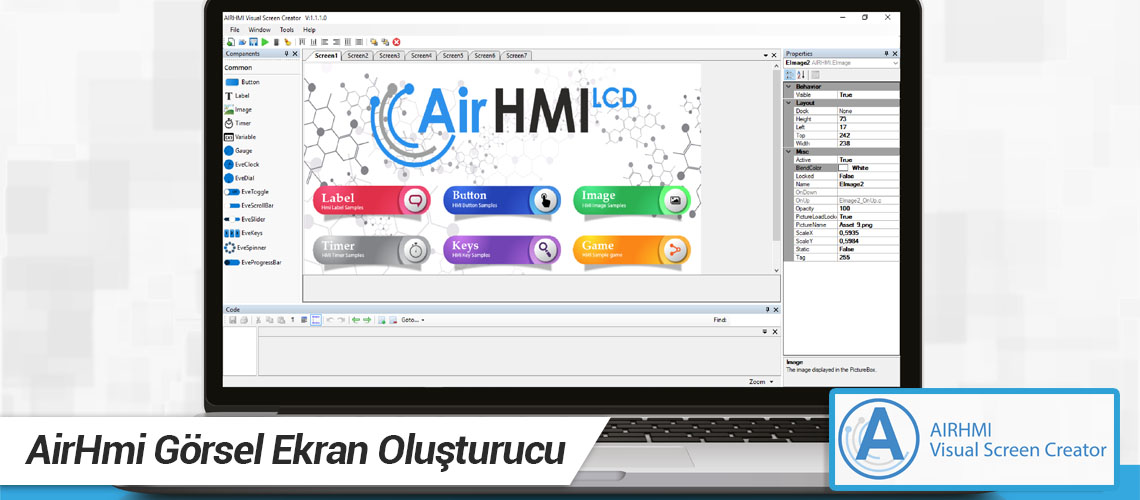
Task: Click green forward arrow in Code toolbar
Action: click(x=367, y=320)
